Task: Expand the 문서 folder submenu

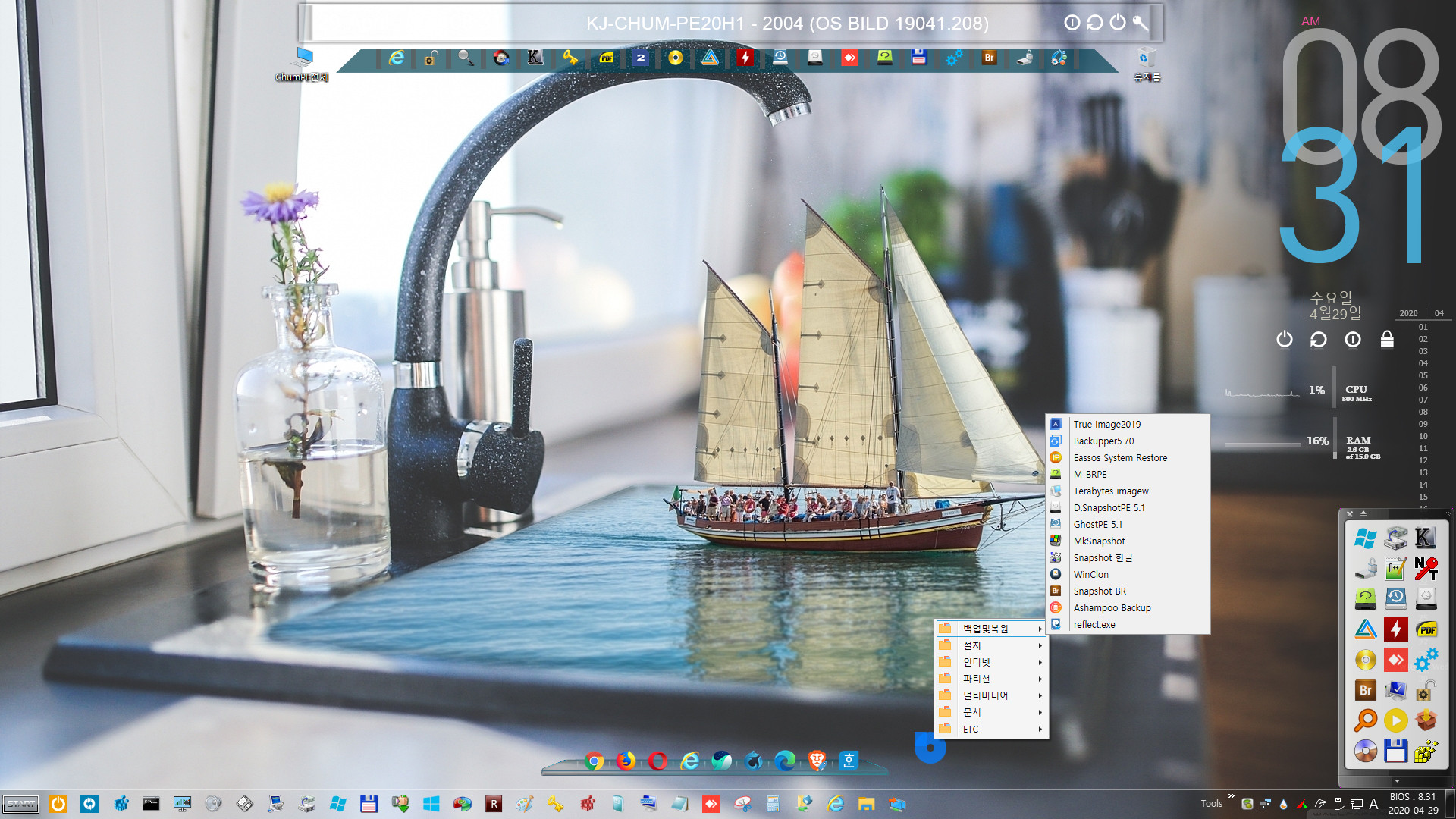Action: point(992,712)
